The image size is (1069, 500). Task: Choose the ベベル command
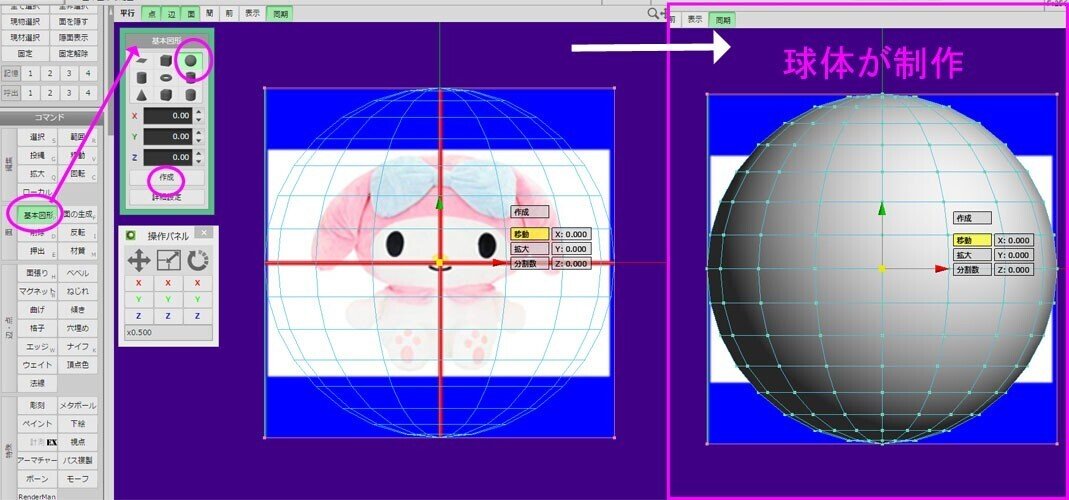coord(78,274)
